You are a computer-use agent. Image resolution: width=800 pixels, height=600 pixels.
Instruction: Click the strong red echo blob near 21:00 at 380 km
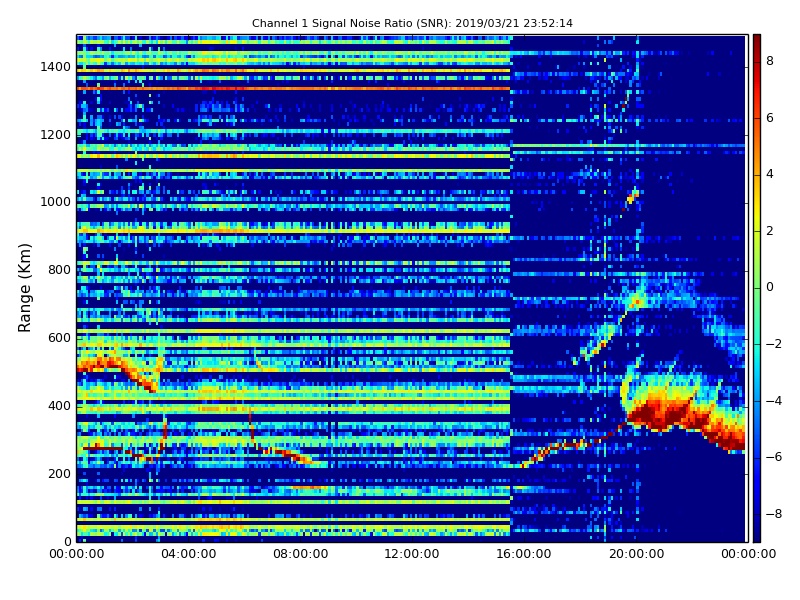[x=661, y=414]
